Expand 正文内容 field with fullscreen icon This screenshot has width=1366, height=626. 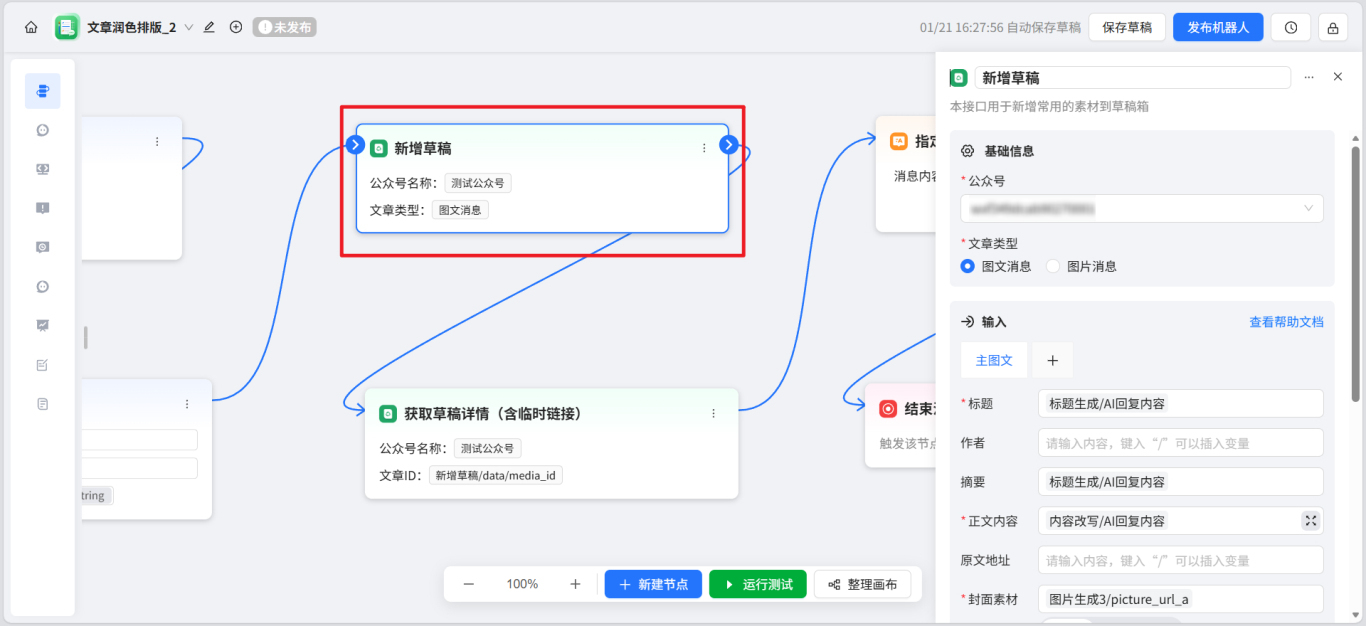point(1310,520)
